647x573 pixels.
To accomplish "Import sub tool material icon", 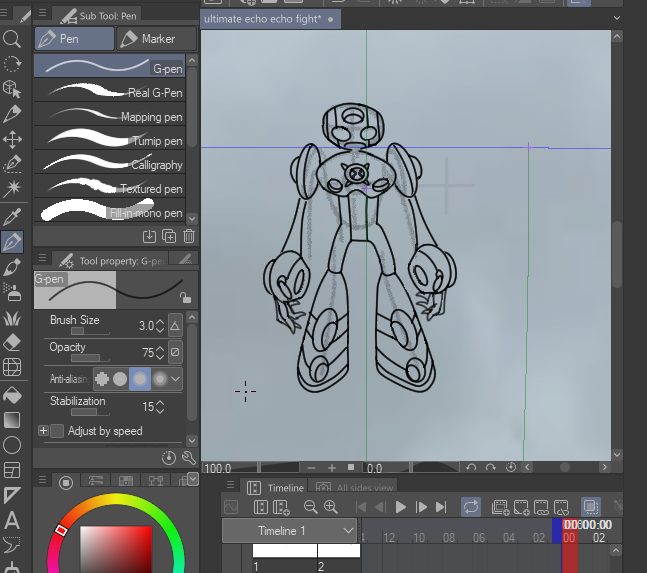I will pyautogui.click(x=149, y=236).
